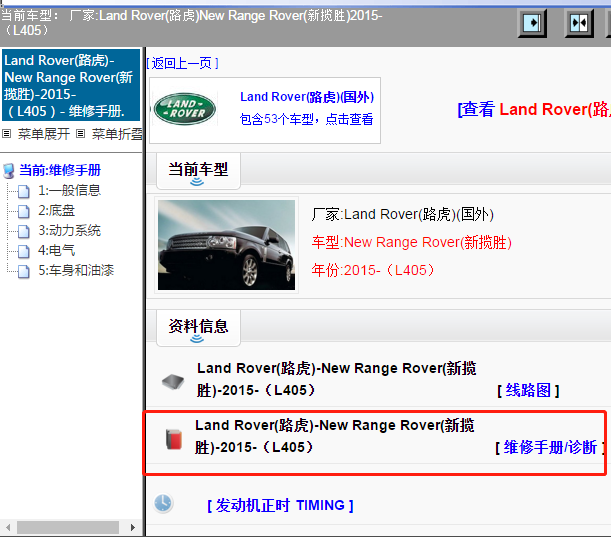Click the title text in the 线路图 row
Image resolution: width=611 pixels, height=537 pixels.
[337, 379]
